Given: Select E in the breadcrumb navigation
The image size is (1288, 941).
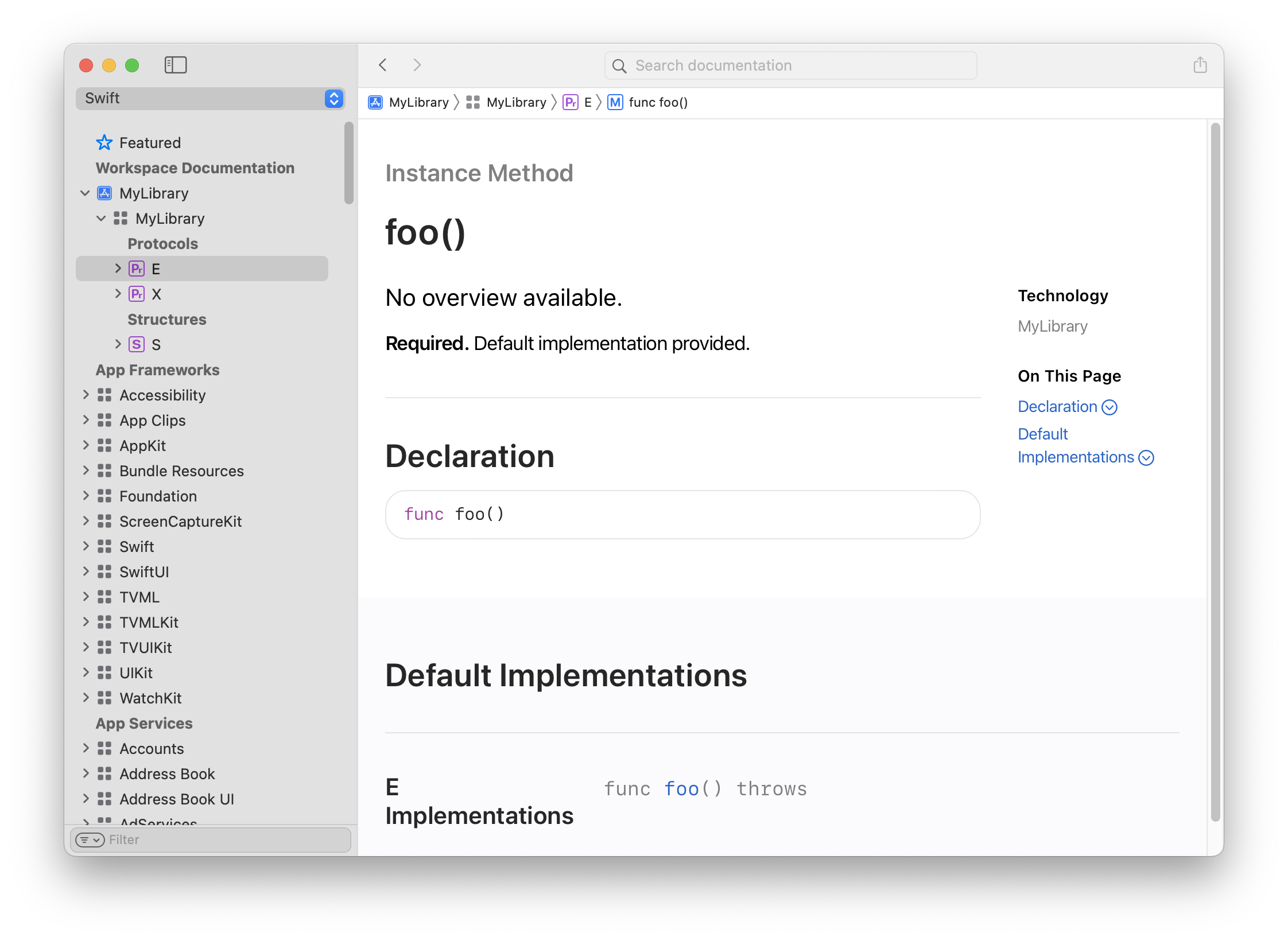Looking at the screenshot, I should point(587,102).
